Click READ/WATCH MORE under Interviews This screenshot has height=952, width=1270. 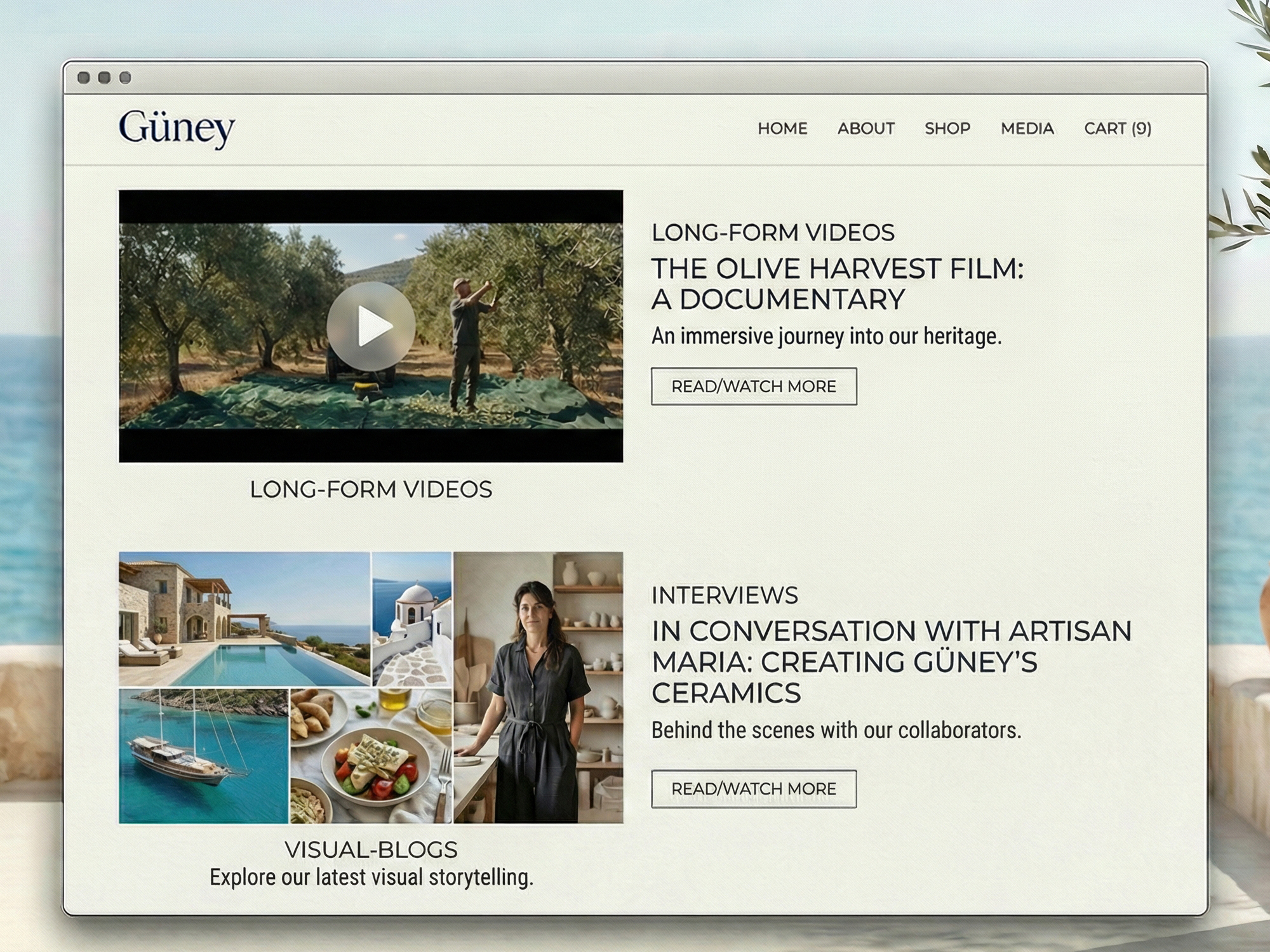pyautogui.click(x=754, y=789)
